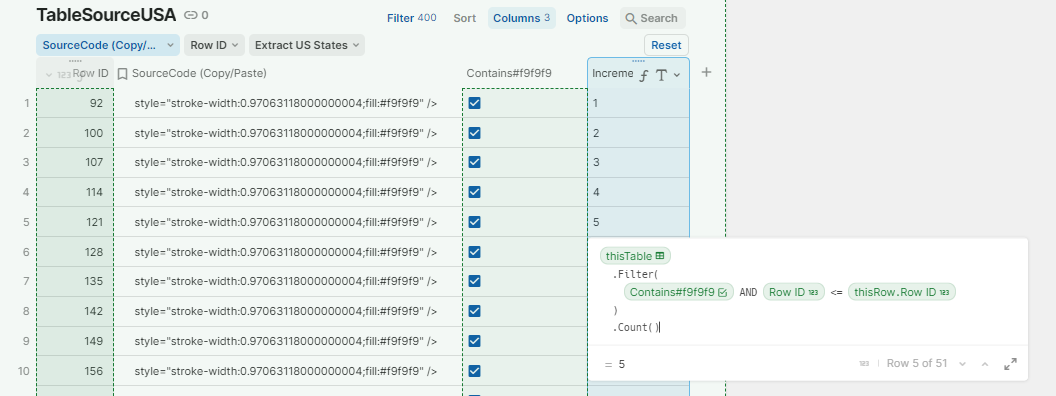Select the Increme cell with value 5
1056x396 pixels.
(x=638, y=222)
